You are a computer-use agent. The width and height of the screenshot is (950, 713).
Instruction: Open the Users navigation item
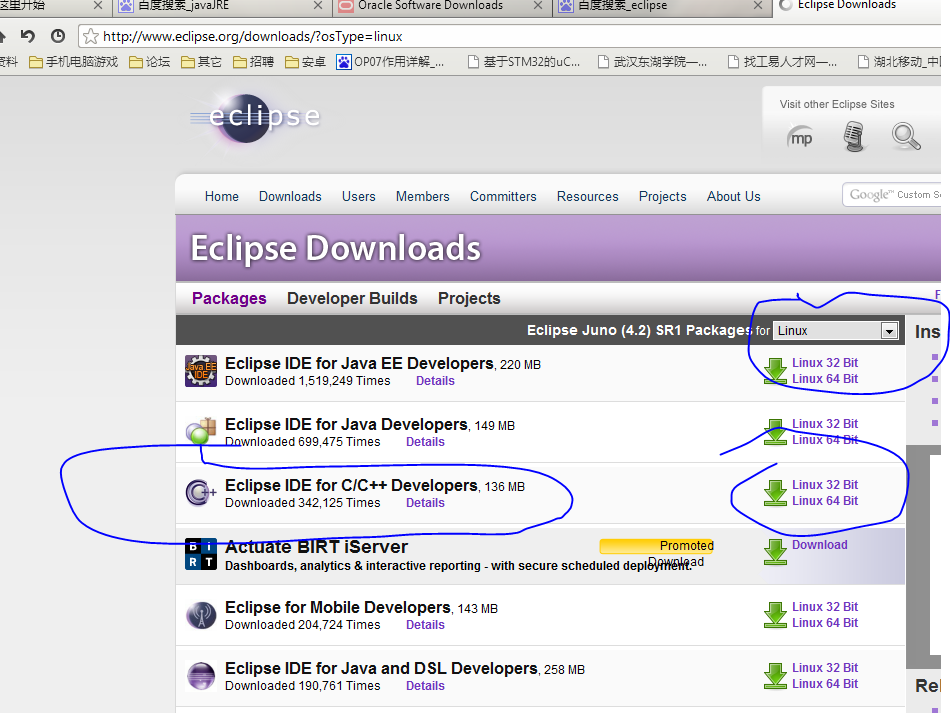point(359,196)
